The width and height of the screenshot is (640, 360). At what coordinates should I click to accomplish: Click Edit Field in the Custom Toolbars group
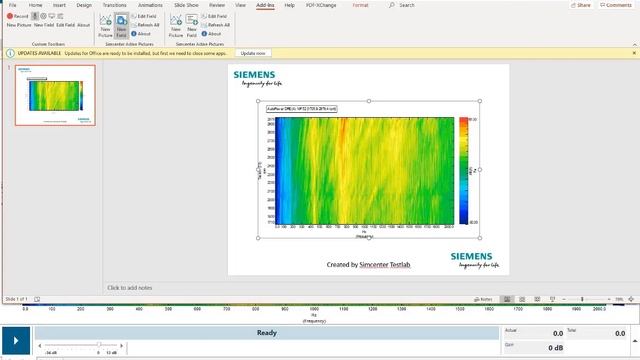(65, 25)
